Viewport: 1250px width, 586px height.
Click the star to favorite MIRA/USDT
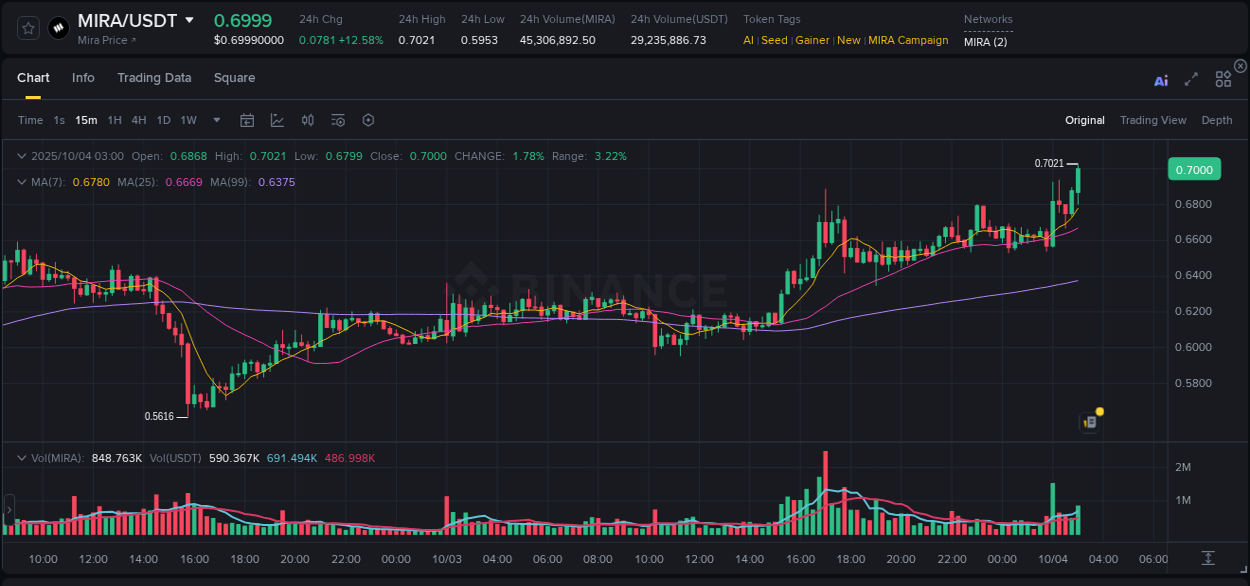click(x=27, y=28)
